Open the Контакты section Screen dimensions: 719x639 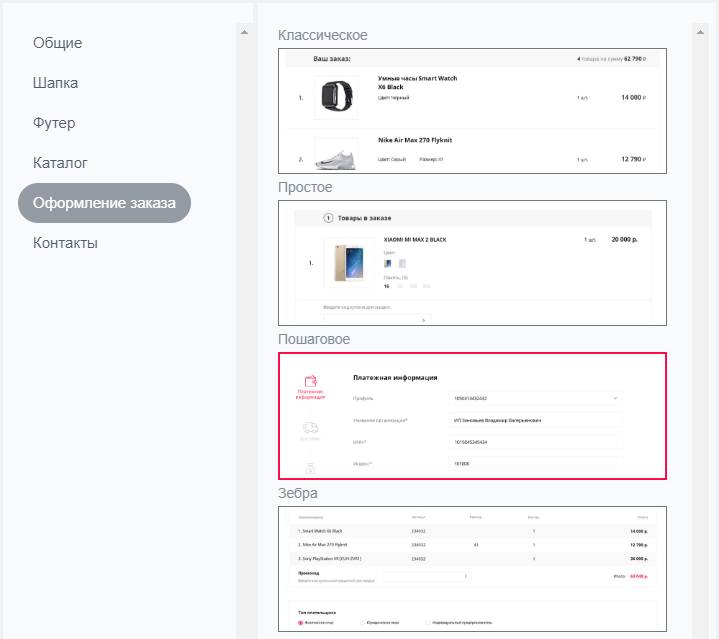[65, 243]
